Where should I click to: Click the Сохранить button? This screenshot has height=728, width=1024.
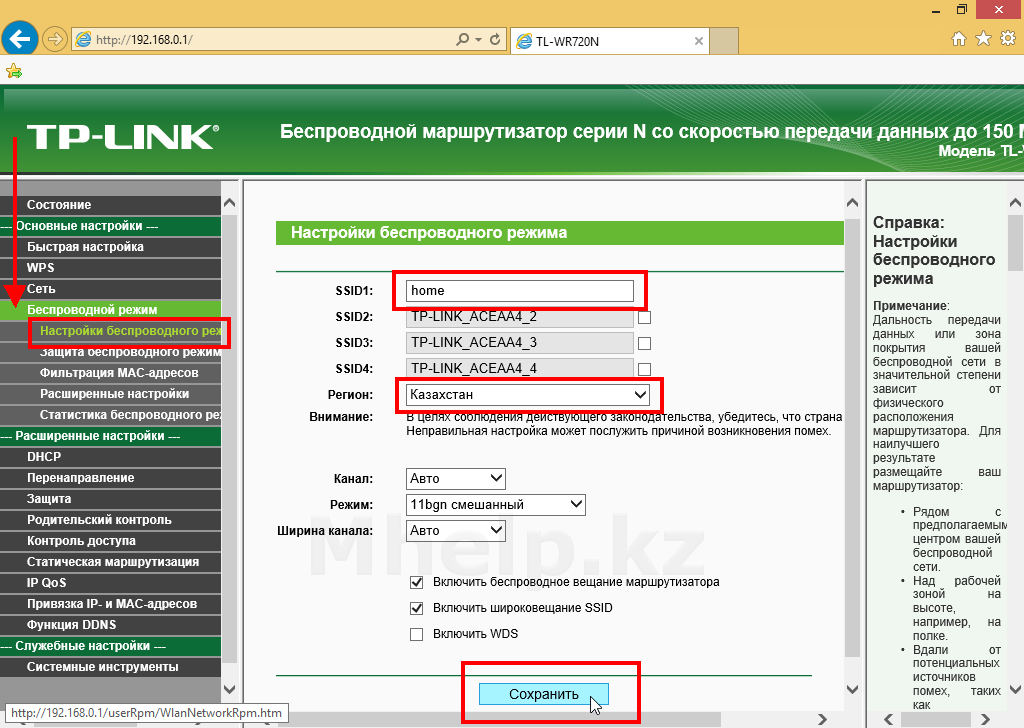pyautogui.click(x=543, y=694)
